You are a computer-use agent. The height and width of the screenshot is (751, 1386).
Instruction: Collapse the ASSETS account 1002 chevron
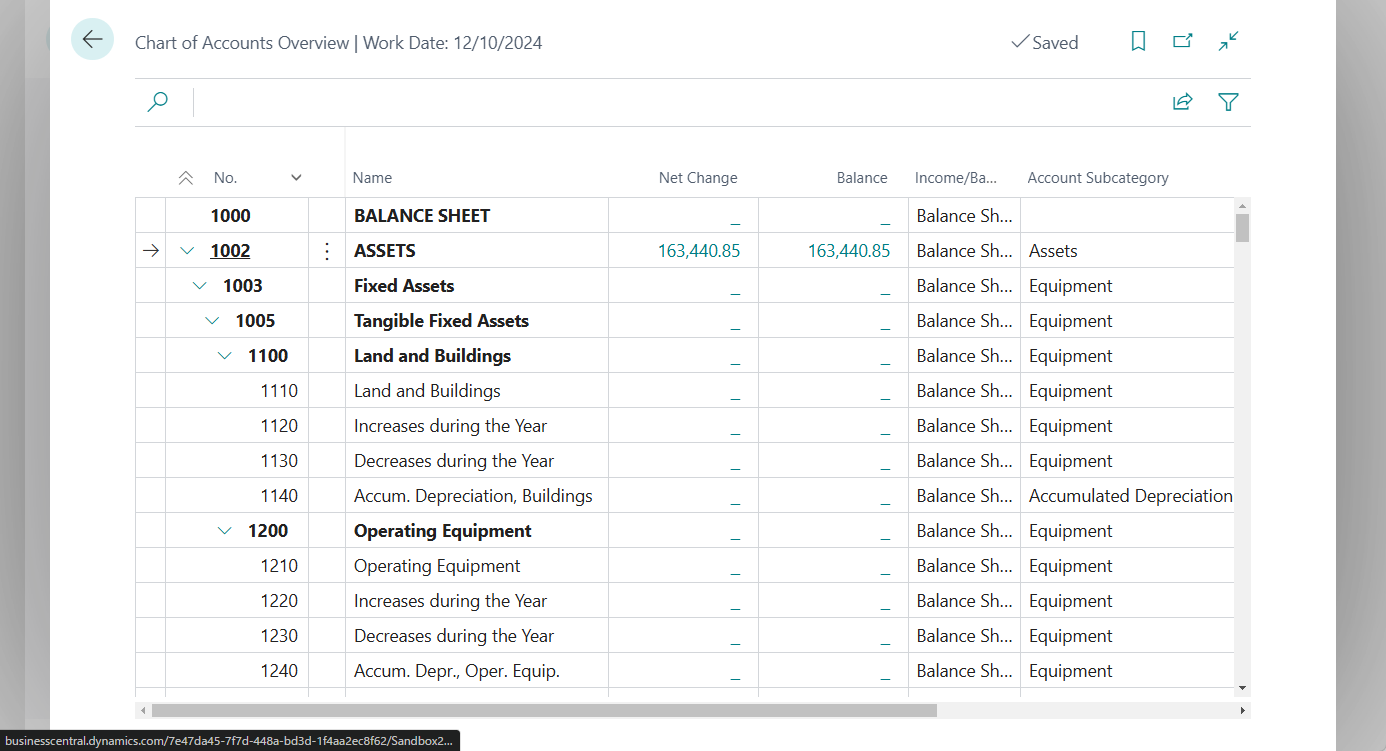pyautogui.click(x=186, y=250)
